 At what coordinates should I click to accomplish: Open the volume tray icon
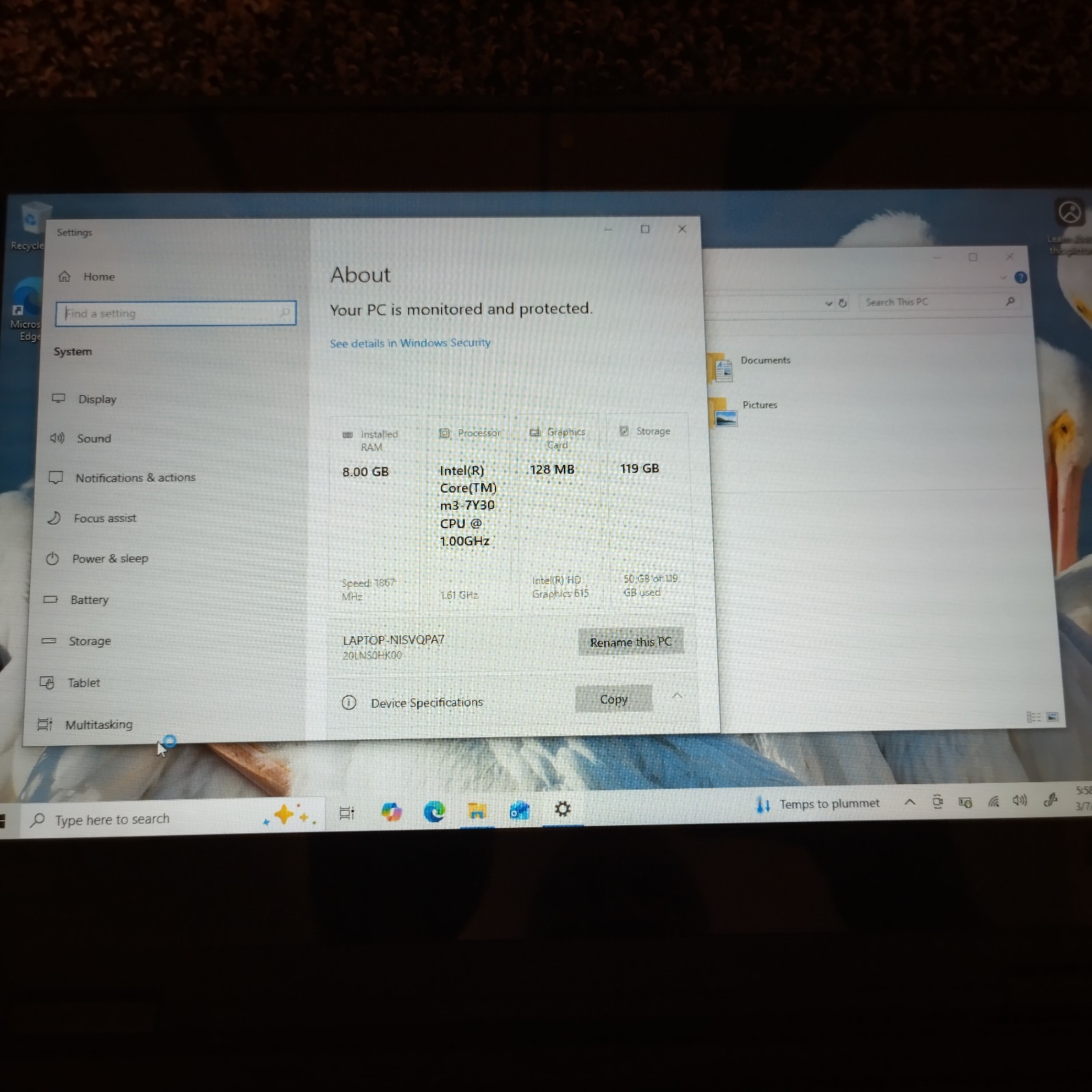click(1020, 800)
